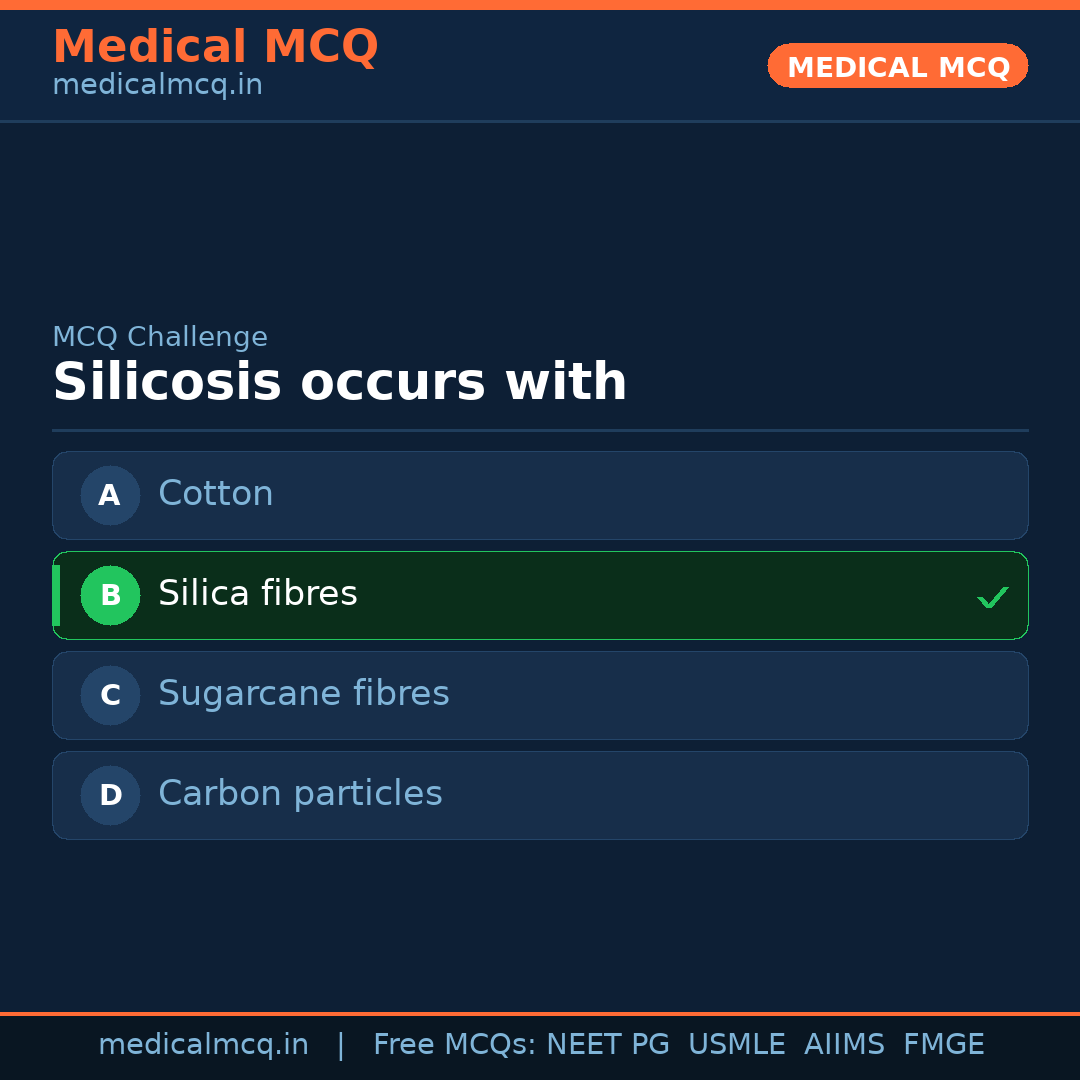This screenshot has height=1080, width=1080.
Task: Click AIIMS in the footer
Action: [x=844, y=1045]
